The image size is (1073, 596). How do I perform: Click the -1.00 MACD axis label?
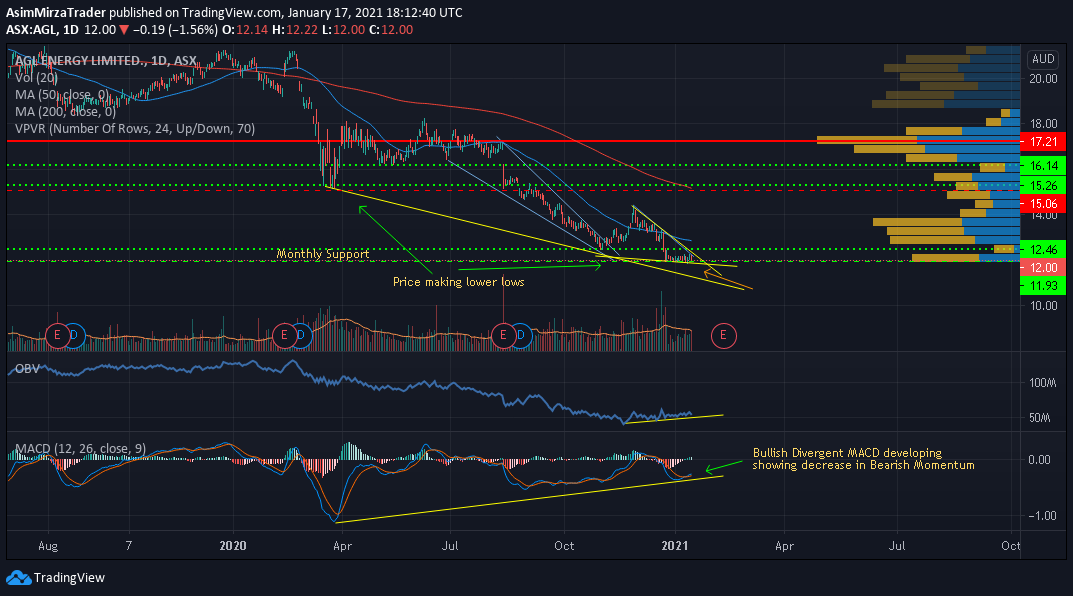click(x=1043, y=516)
